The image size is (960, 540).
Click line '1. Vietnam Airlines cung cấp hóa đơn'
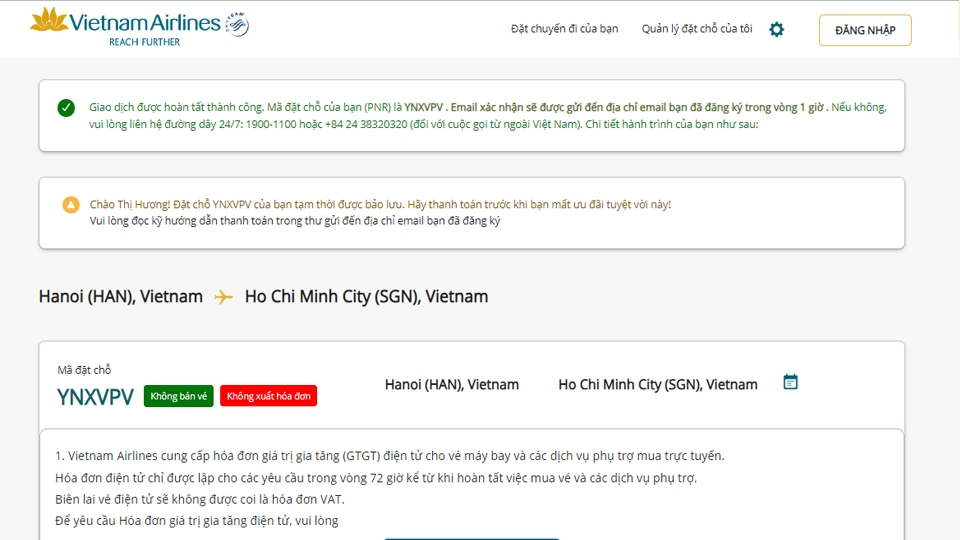389,456
